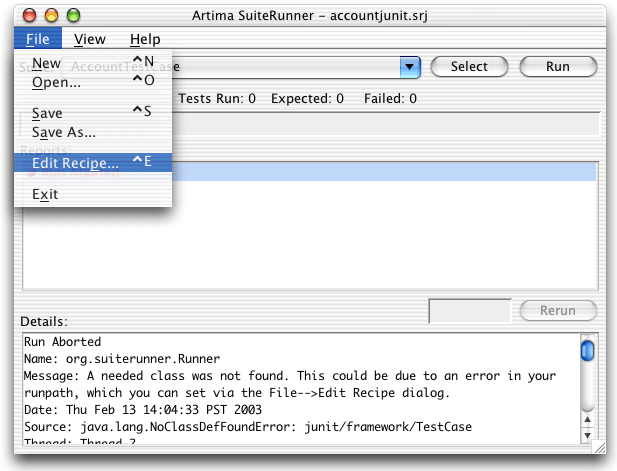This screenshot has width=617, height=471.
Task: Click the 'Failed: 0' text
Action: pos(390,98)
